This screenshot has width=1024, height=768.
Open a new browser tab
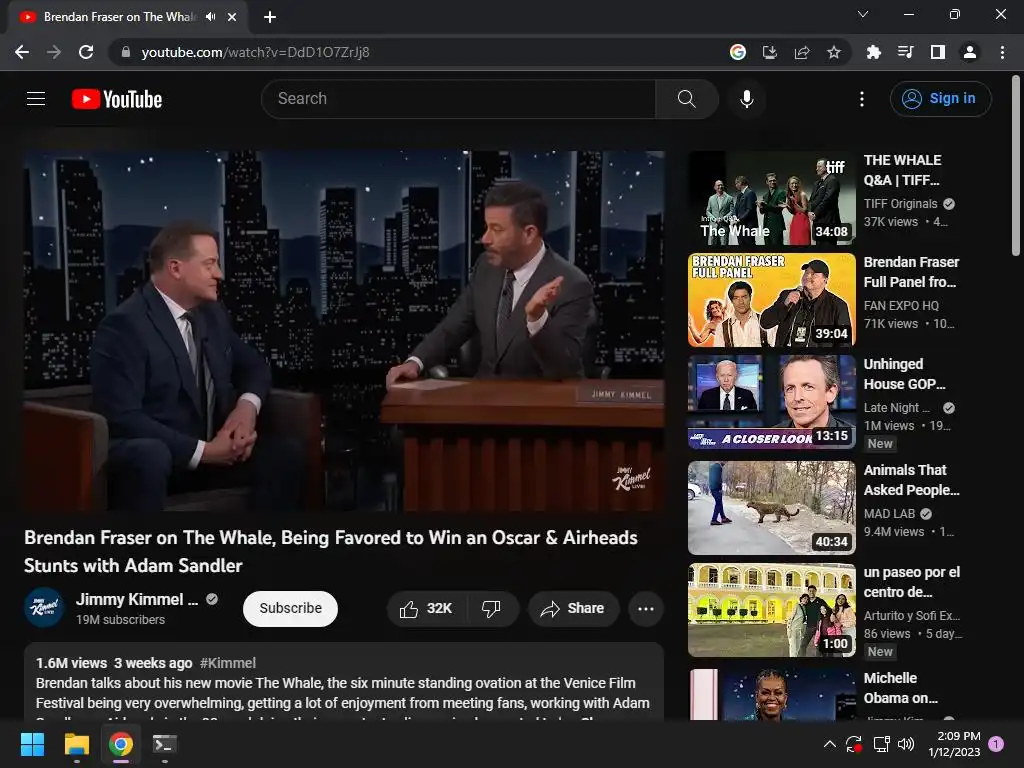[270, 17]
